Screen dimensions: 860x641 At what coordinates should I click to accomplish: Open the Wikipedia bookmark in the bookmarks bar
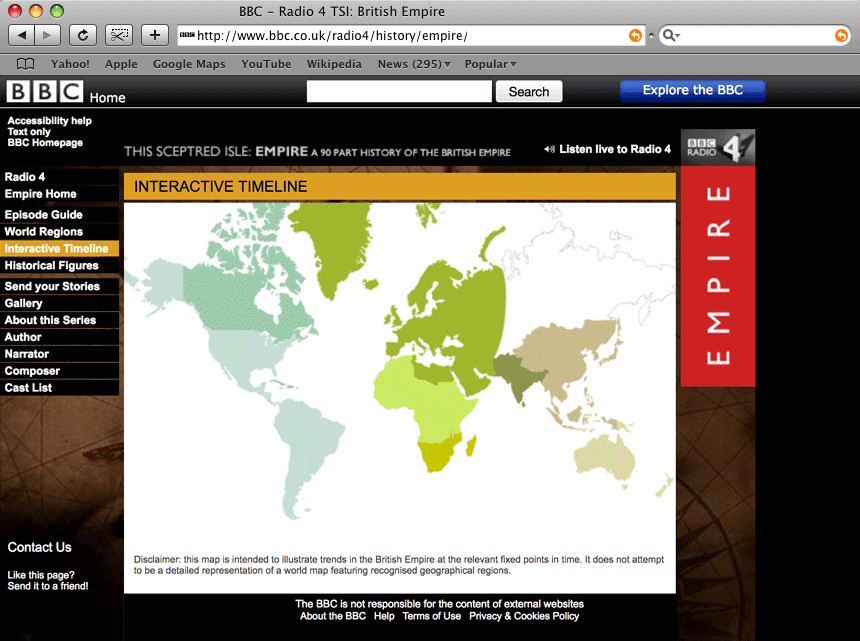click(x=334, y=64)
